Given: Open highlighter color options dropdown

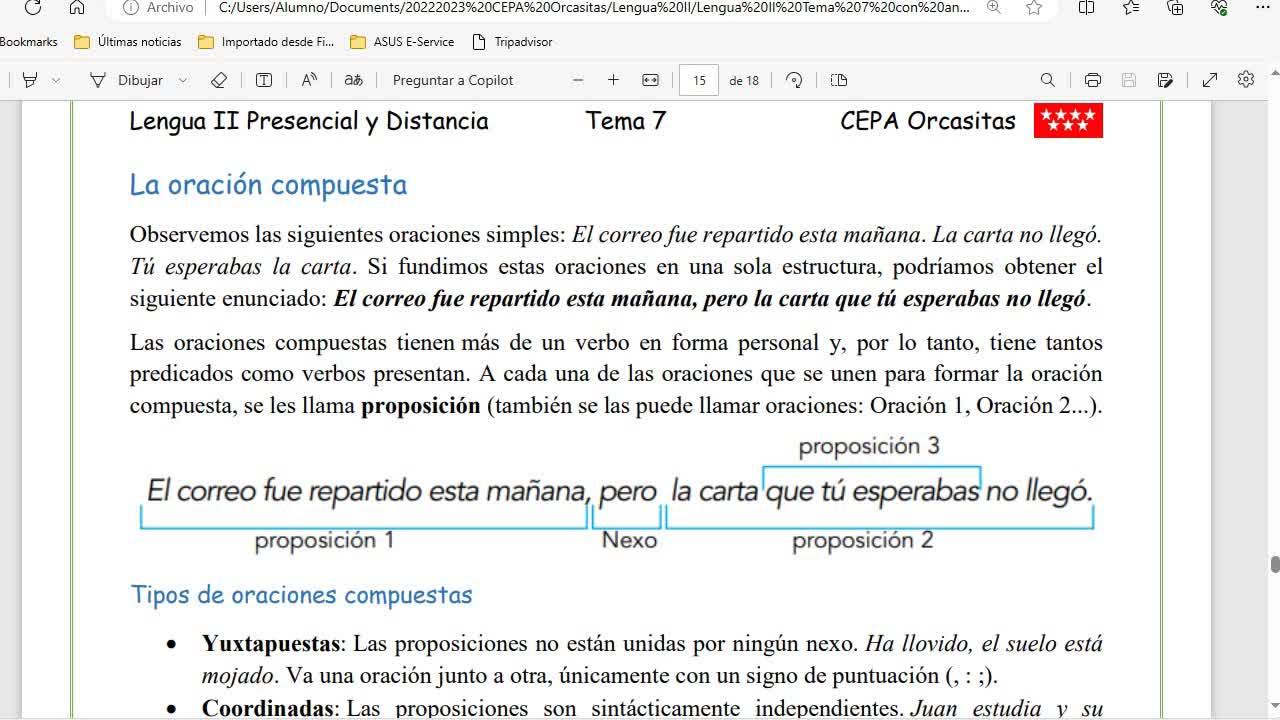Looking at the screenshot, I should point(56,80).
